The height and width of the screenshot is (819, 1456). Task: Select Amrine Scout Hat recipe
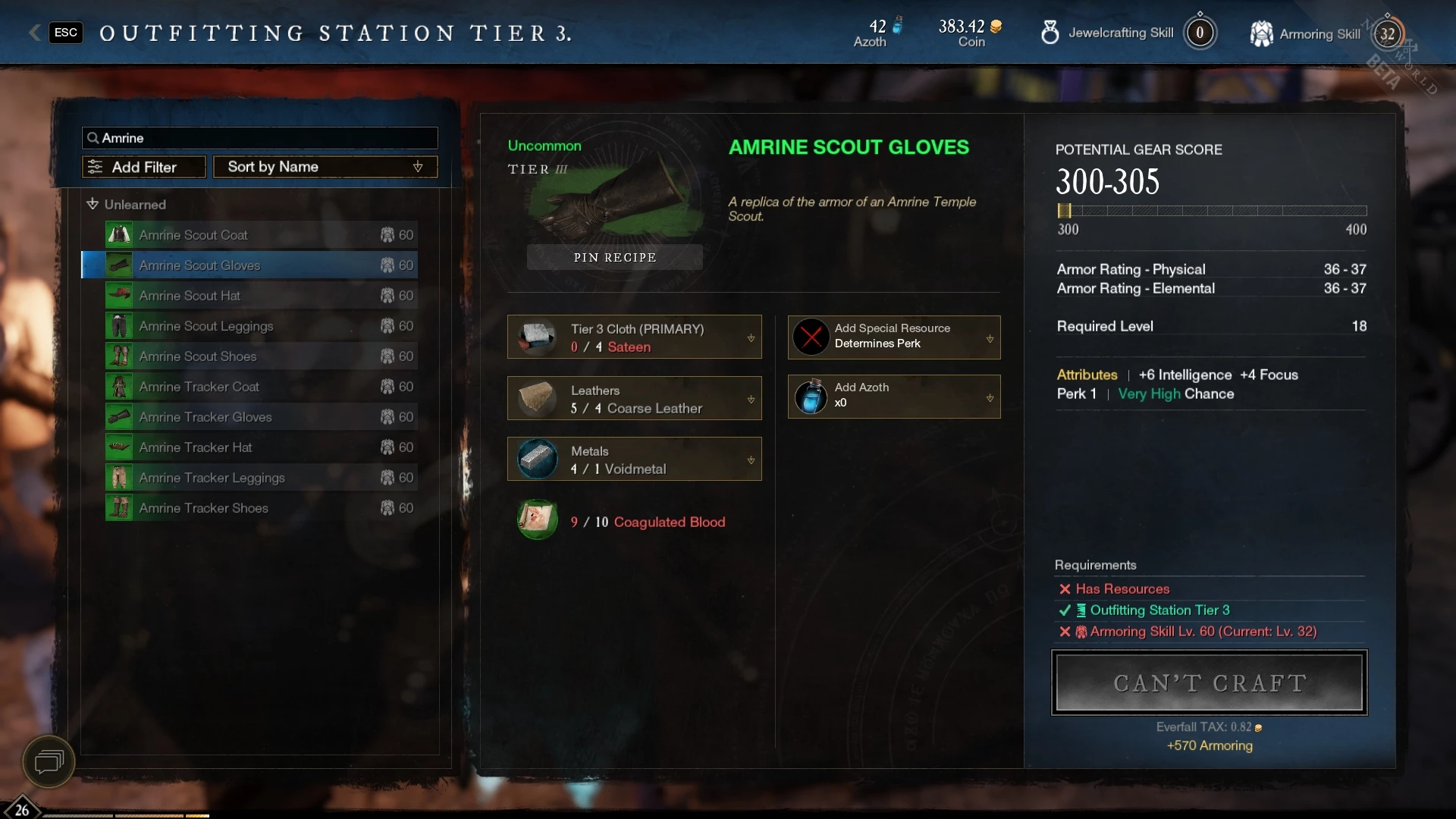261,296
